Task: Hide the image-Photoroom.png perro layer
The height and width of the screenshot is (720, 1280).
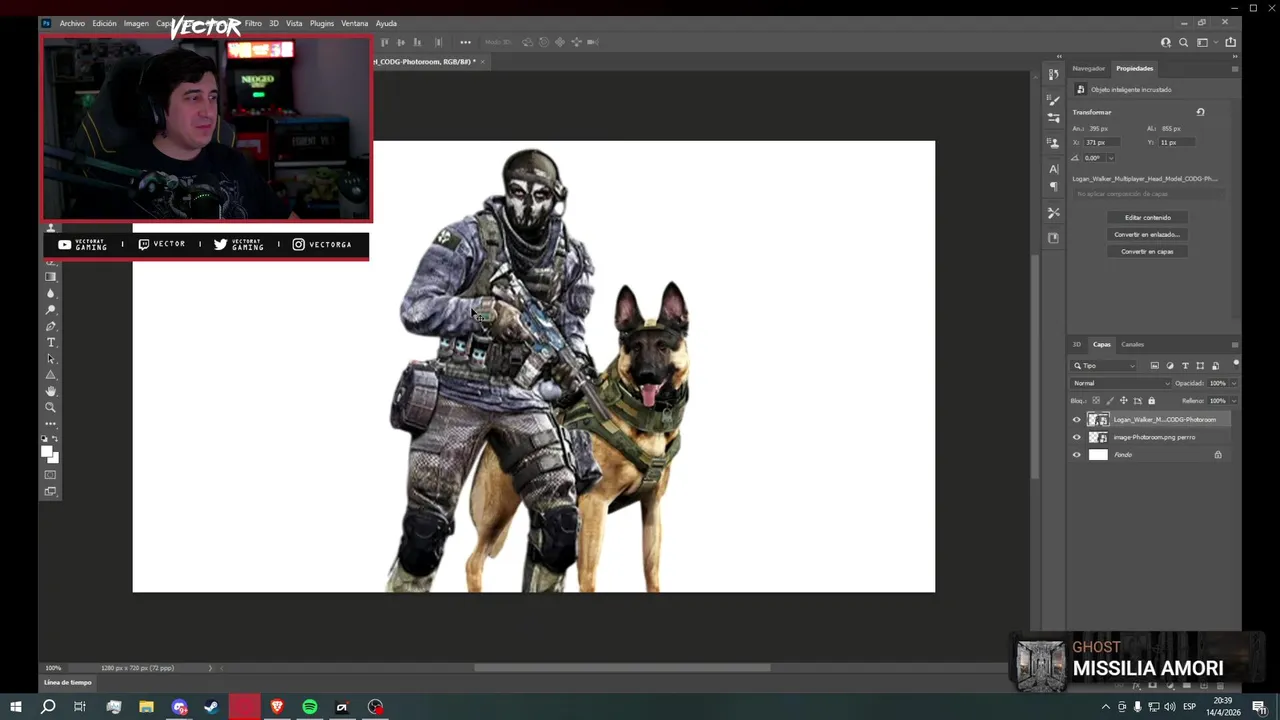Action: [x=1077, y=437]
